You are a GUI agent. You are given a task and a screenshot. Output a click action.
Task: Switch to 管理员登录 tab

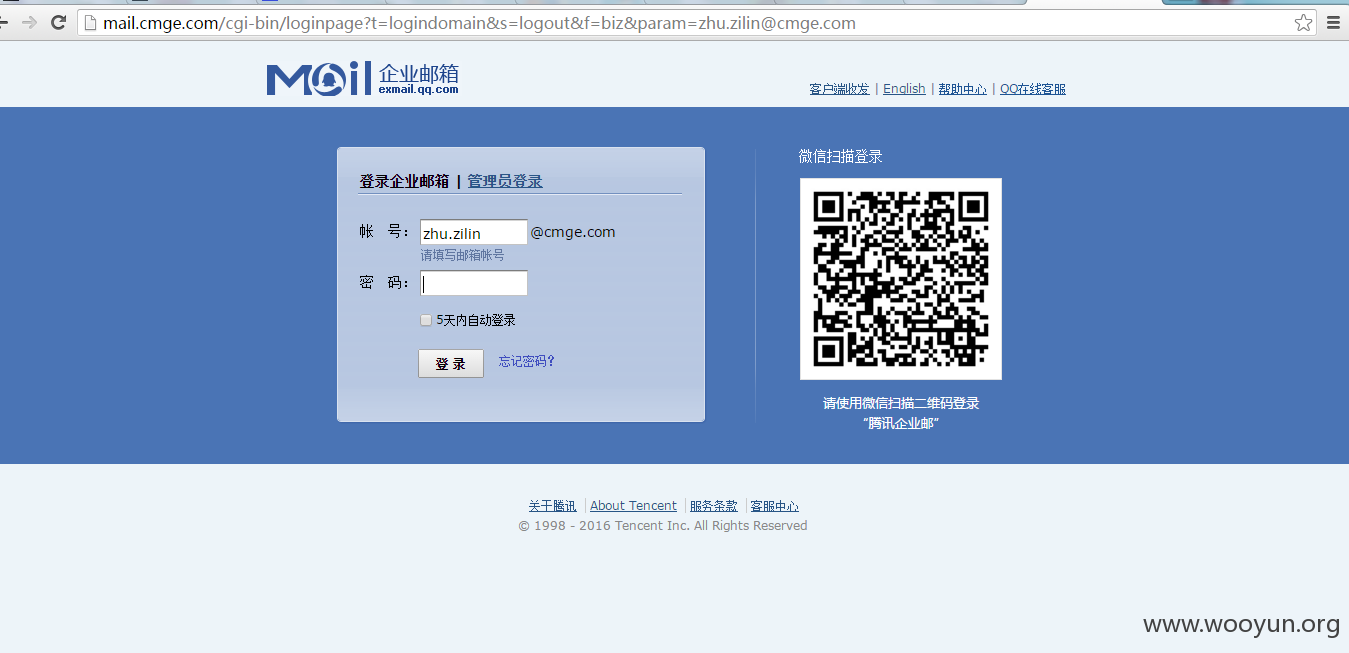[x=505, y=181]
